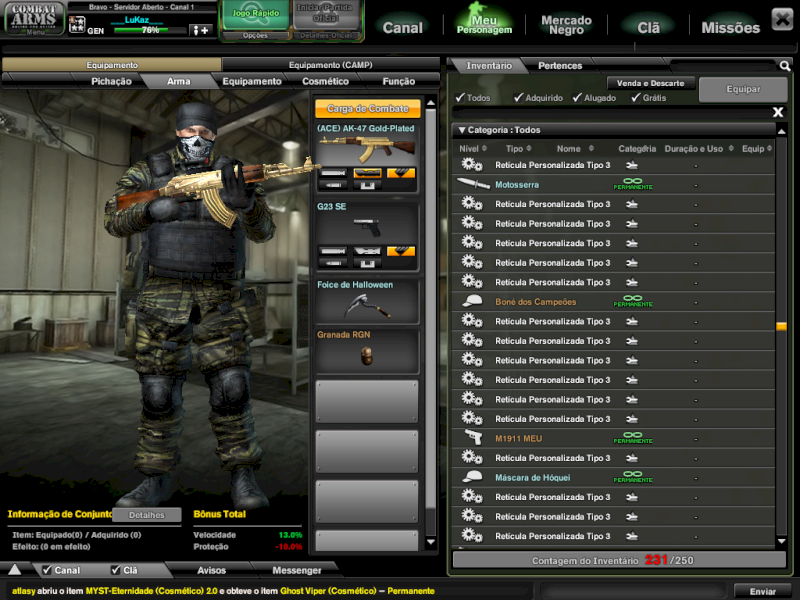Open the Mercado Negro menu
Screen dimensions: 800x600
(x=566, y=25)
